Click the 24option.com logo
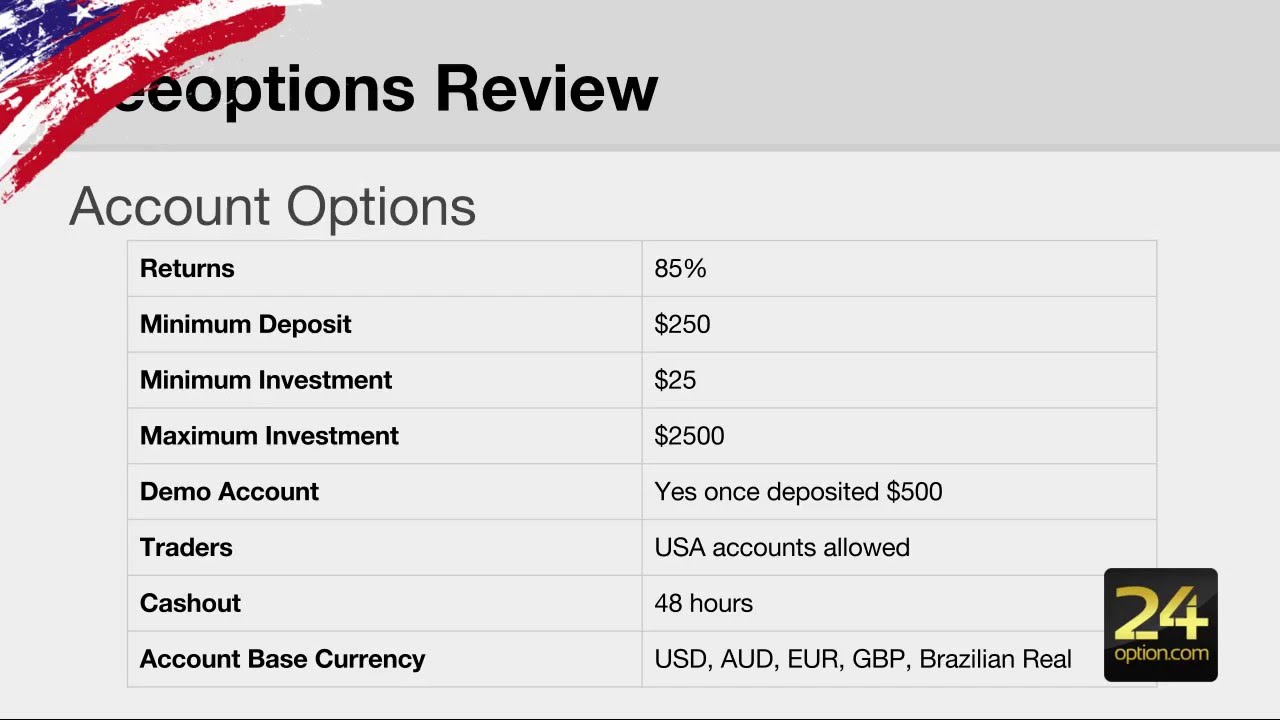This screenshot has height=720, width=1280. click(x=1160, y=625)
